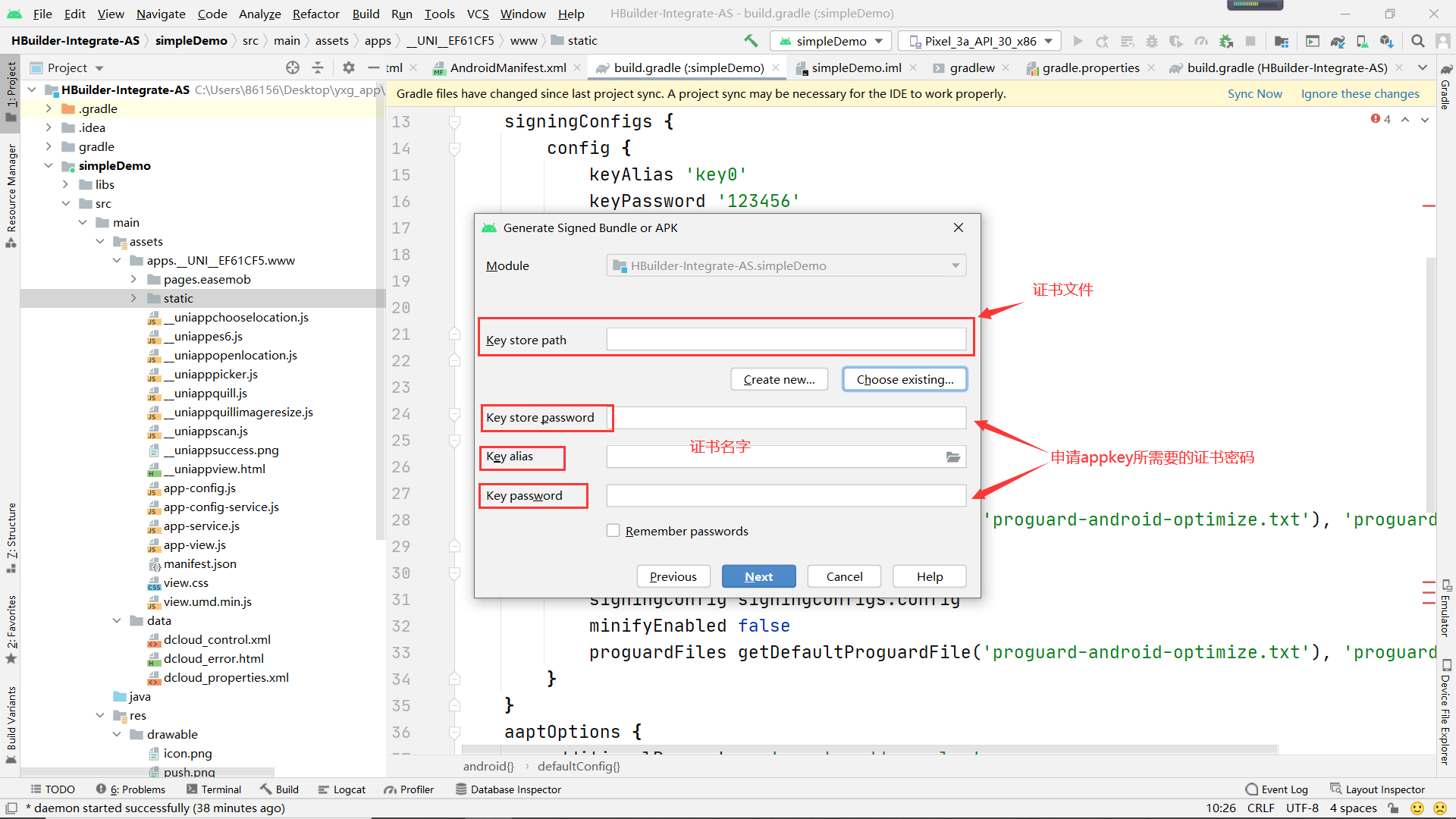Screen dimensions: 1456x819
Task: Open Pixel_3a_API_30_x86 device dropdown
Action: point(980,41)
